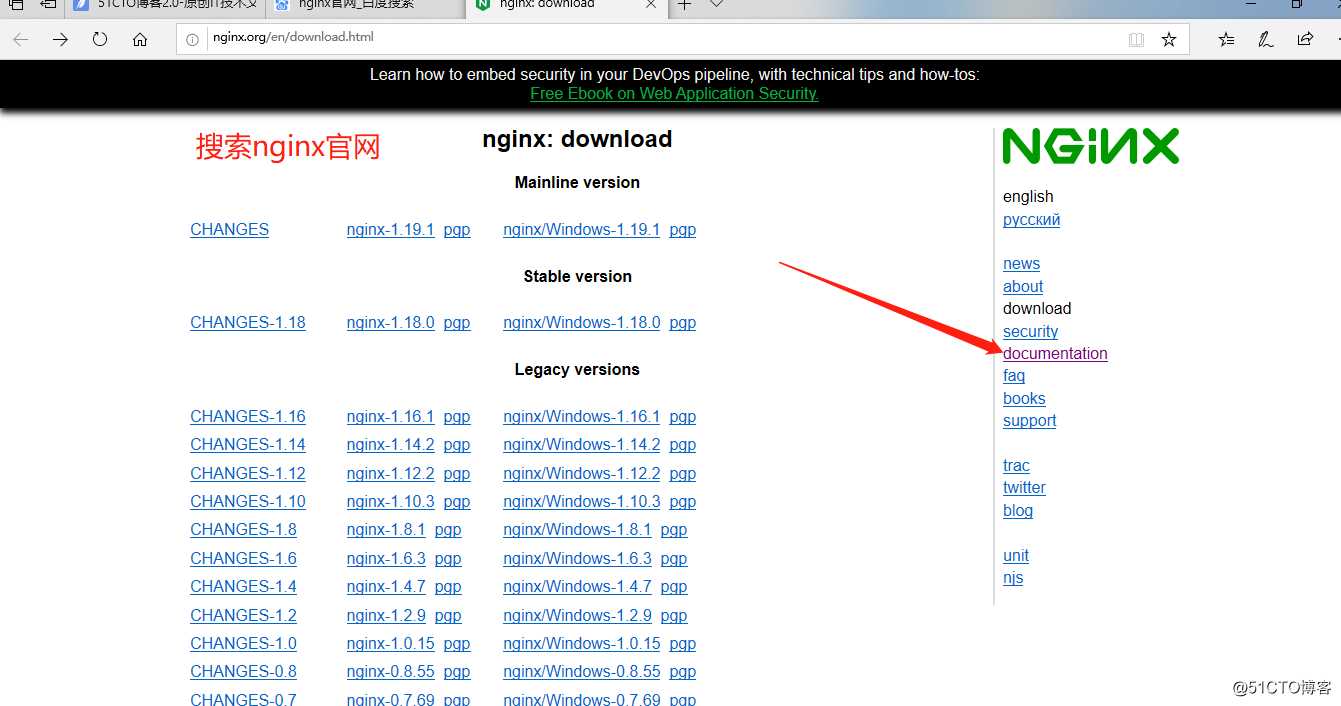This screenshot has width=1341, height=706.
Task: Click the NGINX logo
Action: [1091, 146]
